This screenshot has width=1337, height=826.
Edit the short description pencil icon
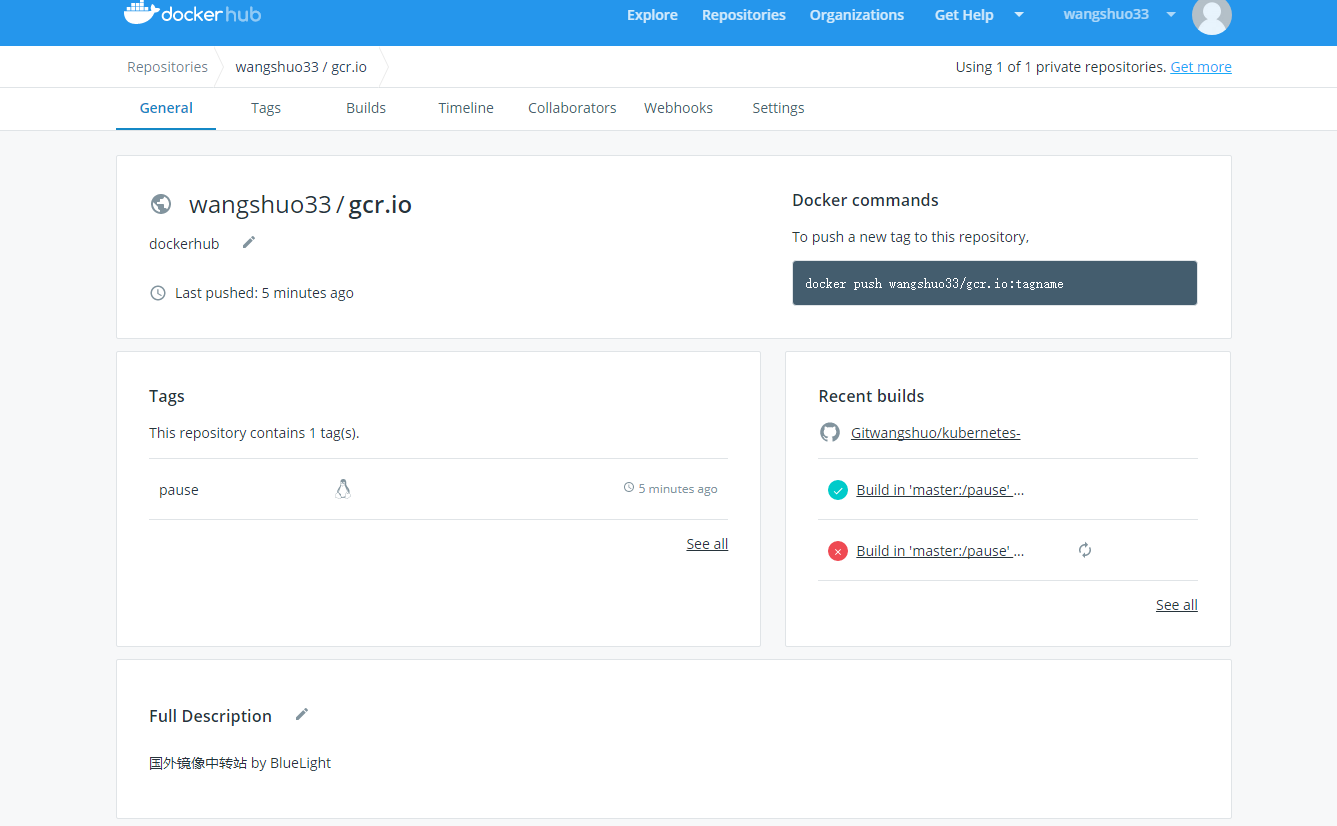click(249, 242)
